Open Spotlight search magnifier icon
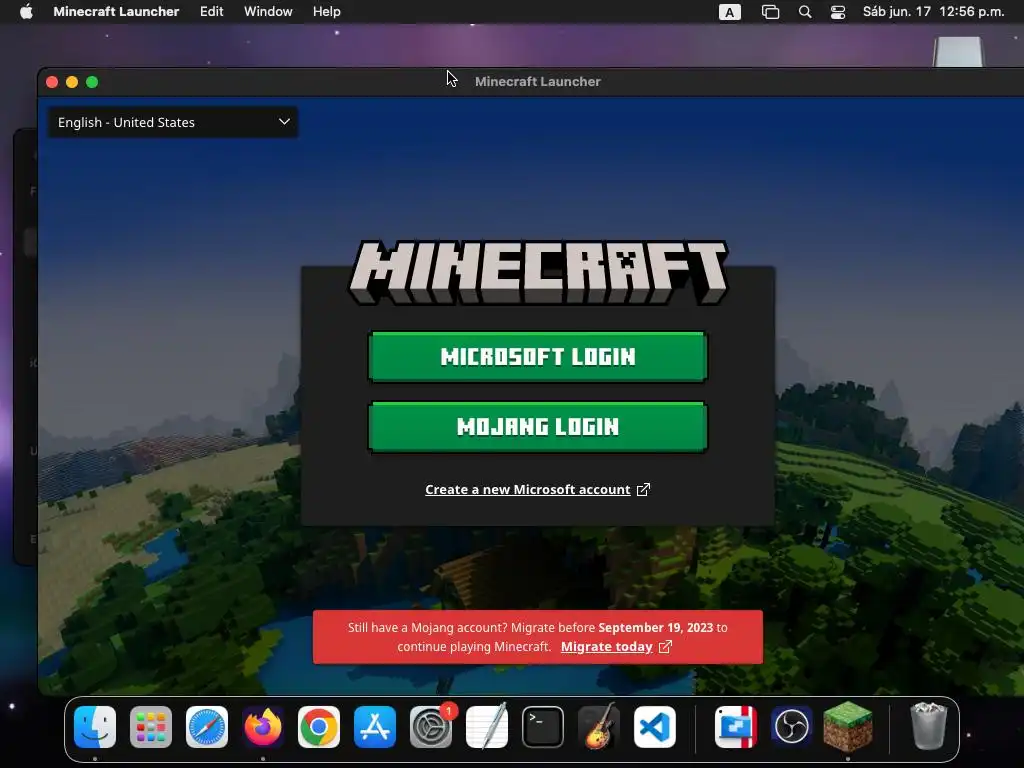The height and width of the screenshot is (768, 1024). coord(805,12)
